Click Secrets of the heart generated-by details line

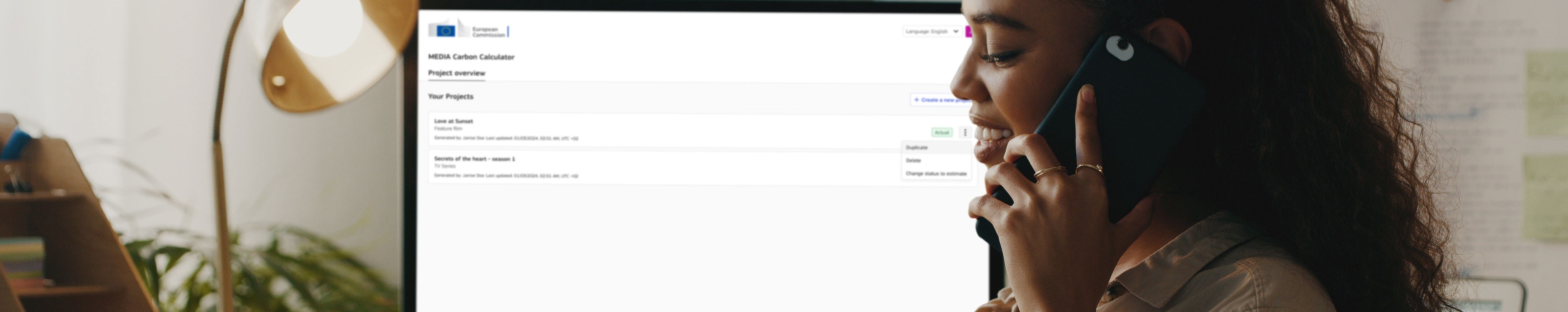[506, 176]
